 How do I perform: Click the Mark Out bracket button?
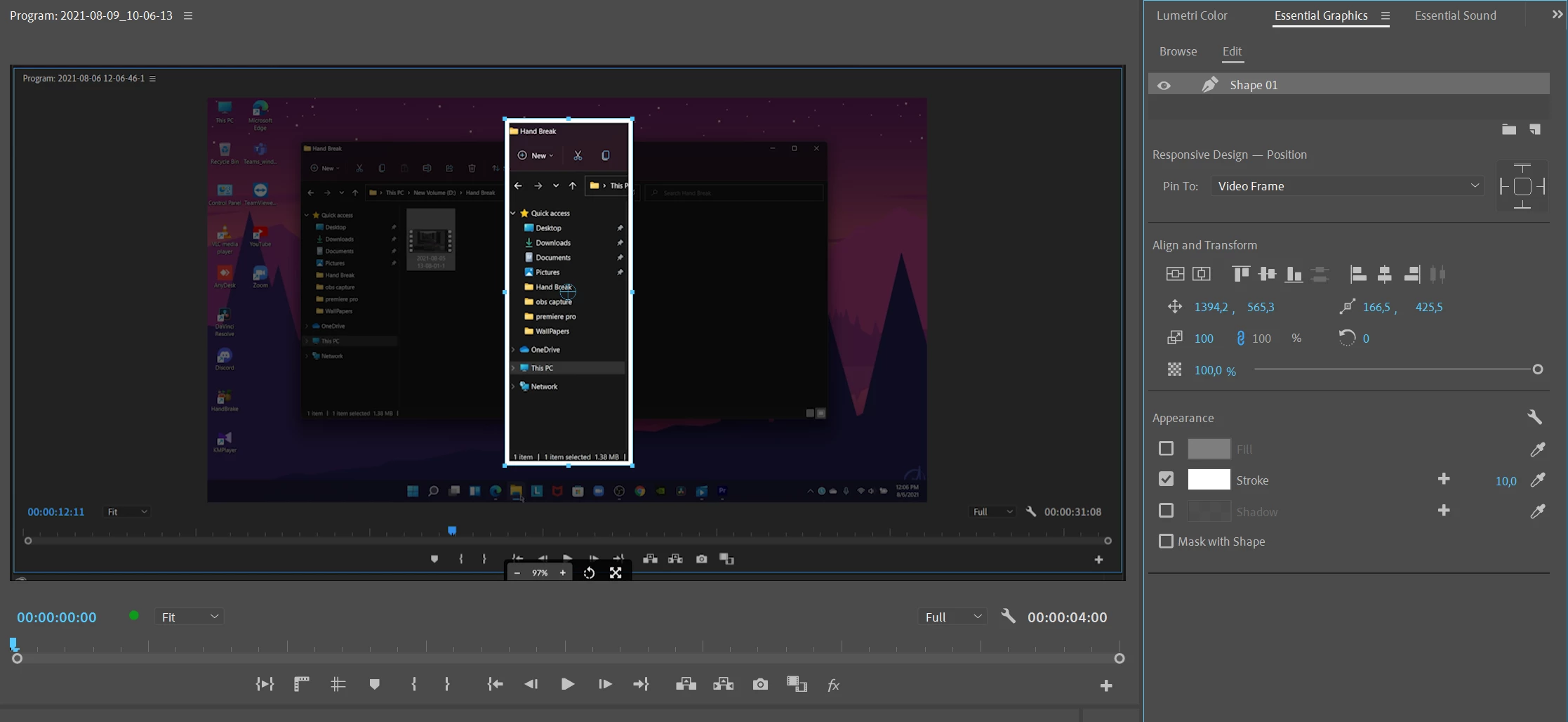click(x=447, y=684)
